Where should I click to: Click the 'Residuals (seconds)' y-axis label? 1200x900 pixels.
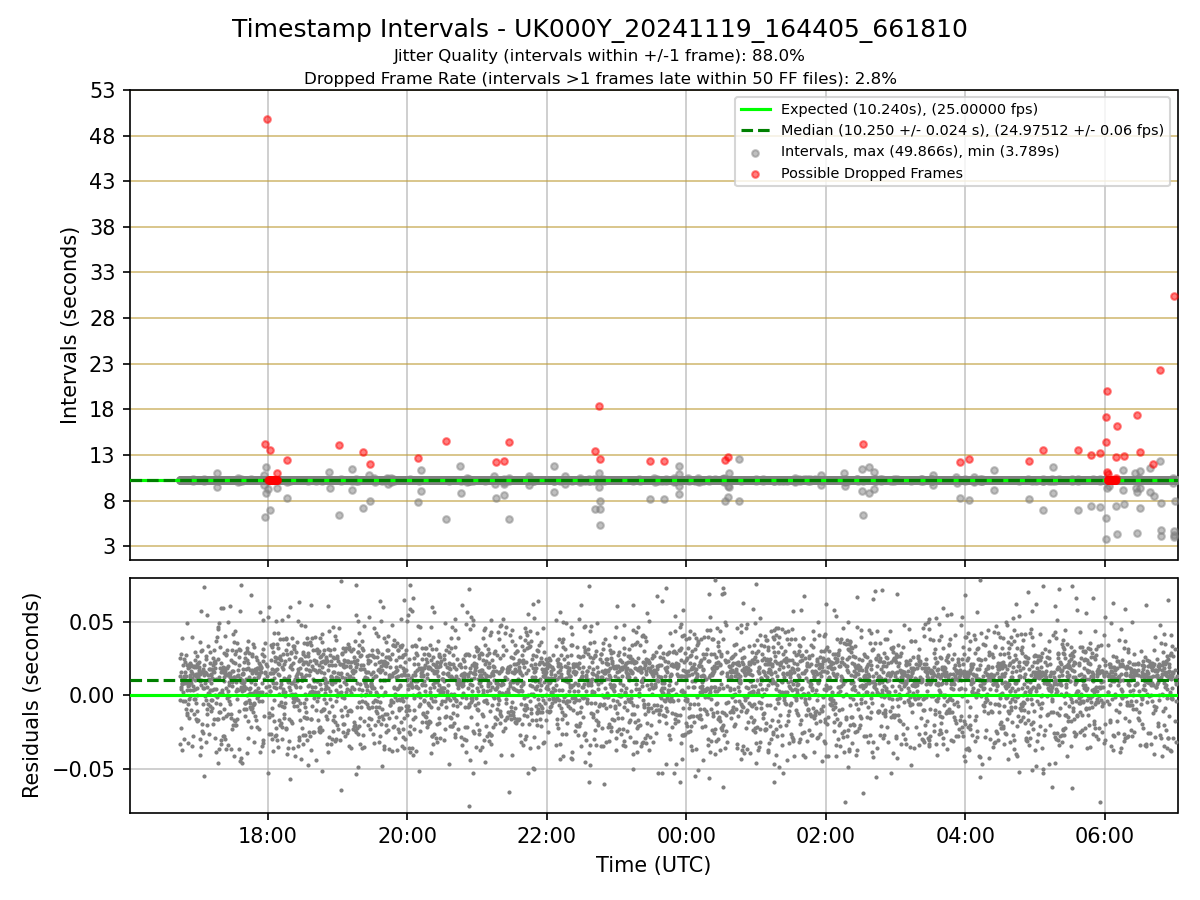point(32,695)
